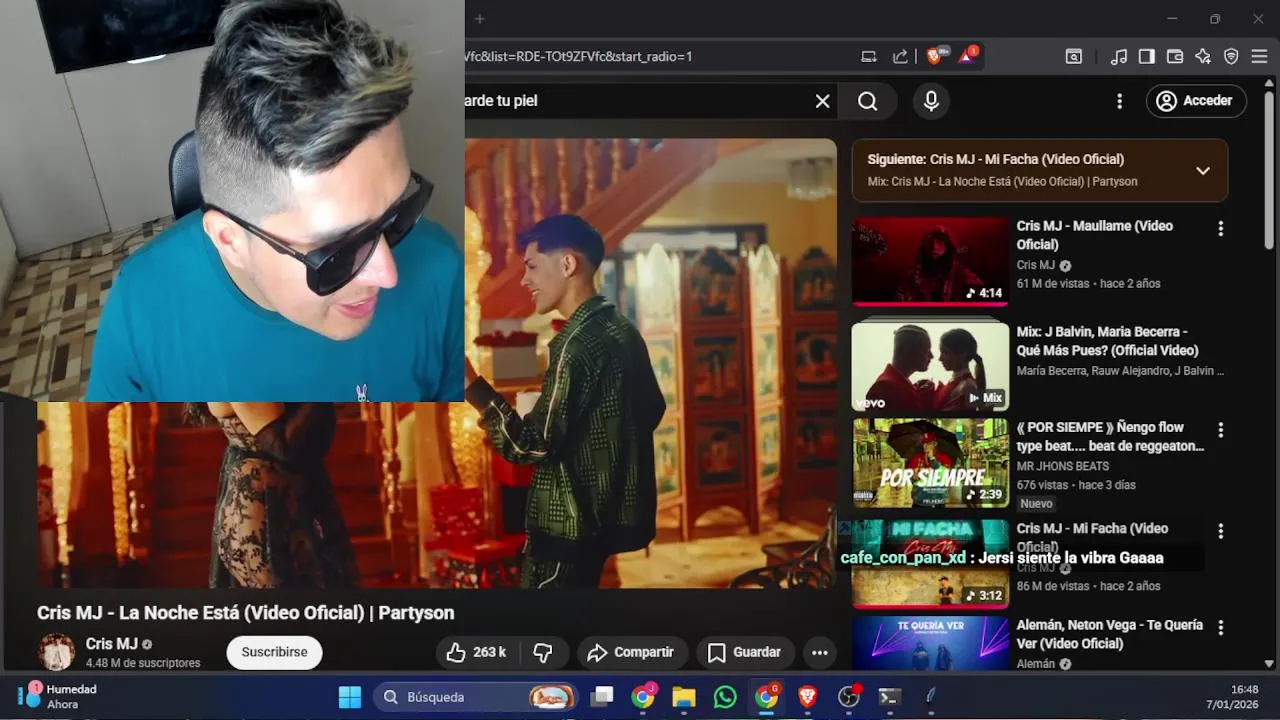Screen dimensions: 1280x720
Task: Toggle the browser sidebar panel icon
Action: 1147,57
